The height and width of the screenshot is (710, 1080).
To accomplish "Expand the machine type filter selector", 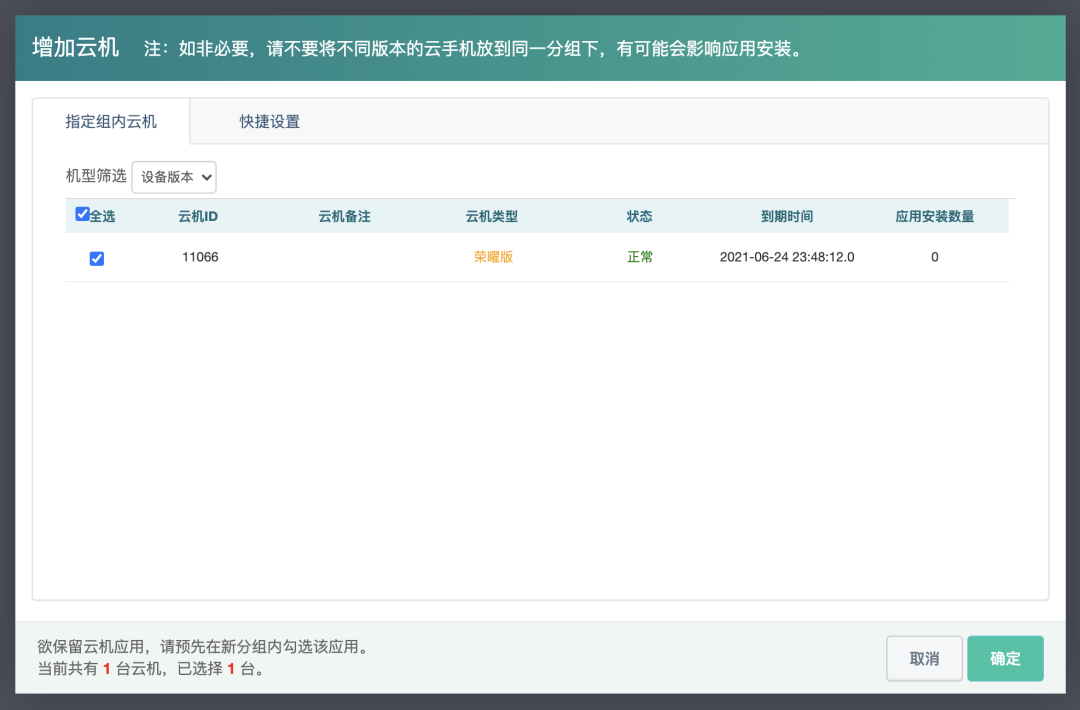I will pos(173,177).
